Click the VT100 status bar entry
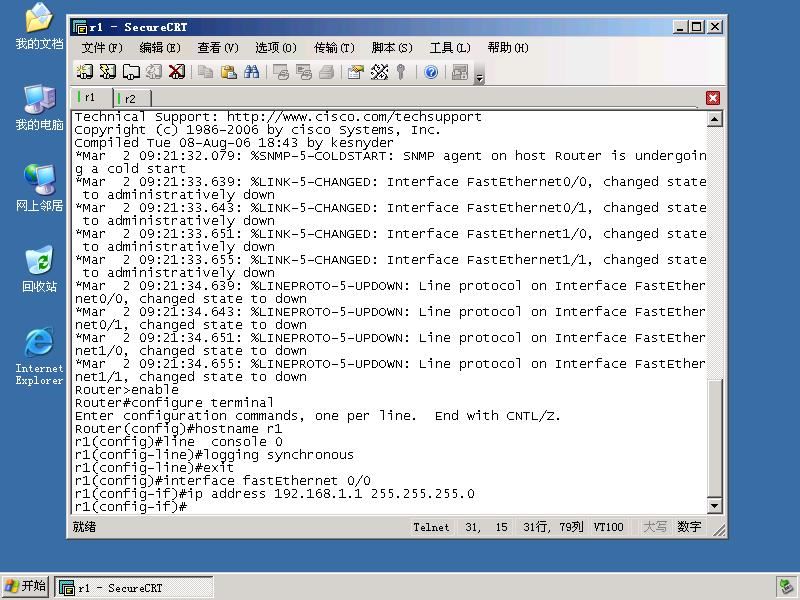This screenshot has width=800, height=600. pos(608,527)
